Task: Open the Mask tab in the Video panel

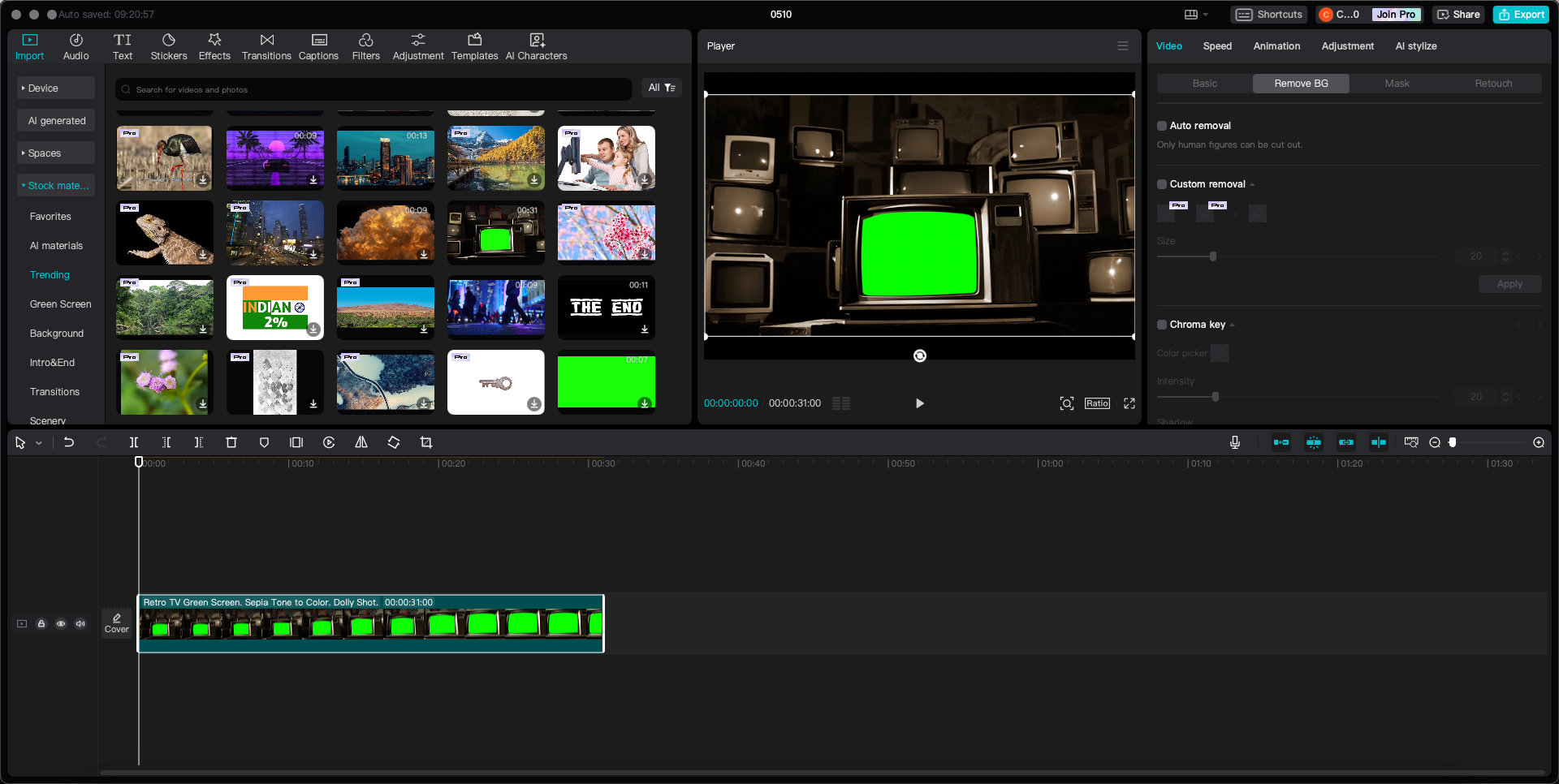Action: tap(1397, 83)
